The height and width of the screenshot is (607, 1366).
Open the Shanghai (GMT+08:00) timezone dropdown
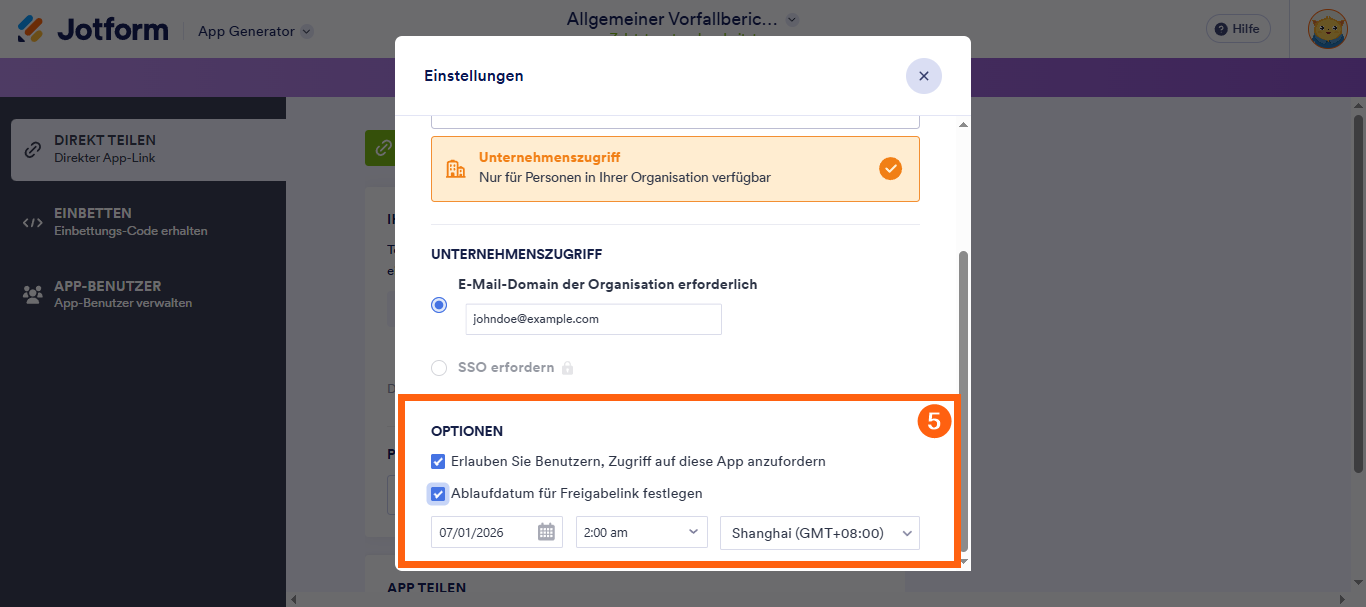[820, 532]
